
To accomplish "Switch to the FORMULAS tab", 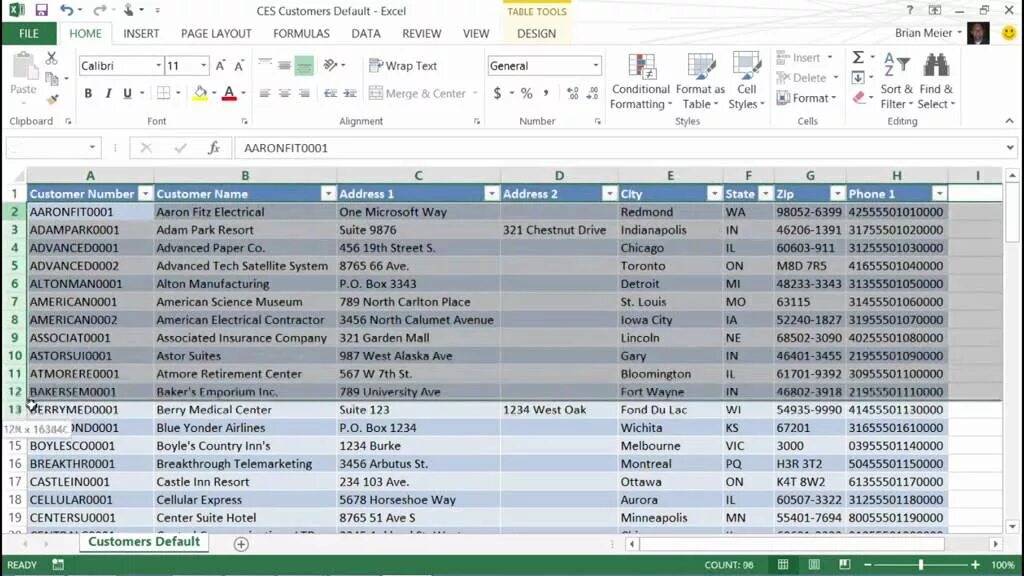I will point(301,33).
